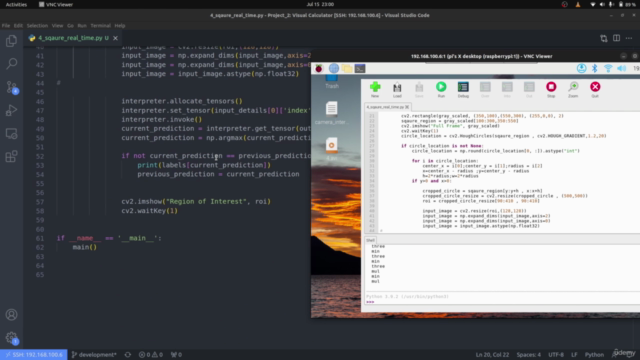Click the Quit button in Thonny toolbar
Screen dimensions: 640x360
pyautogui.click(x=595, y=89)
